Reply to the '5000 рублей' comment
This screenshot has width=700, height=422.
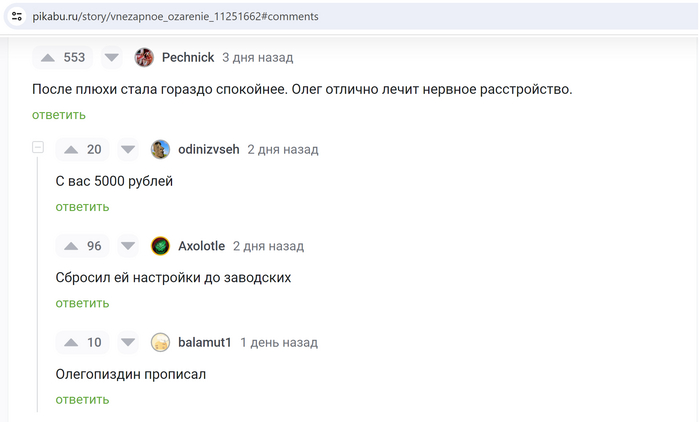82,207
